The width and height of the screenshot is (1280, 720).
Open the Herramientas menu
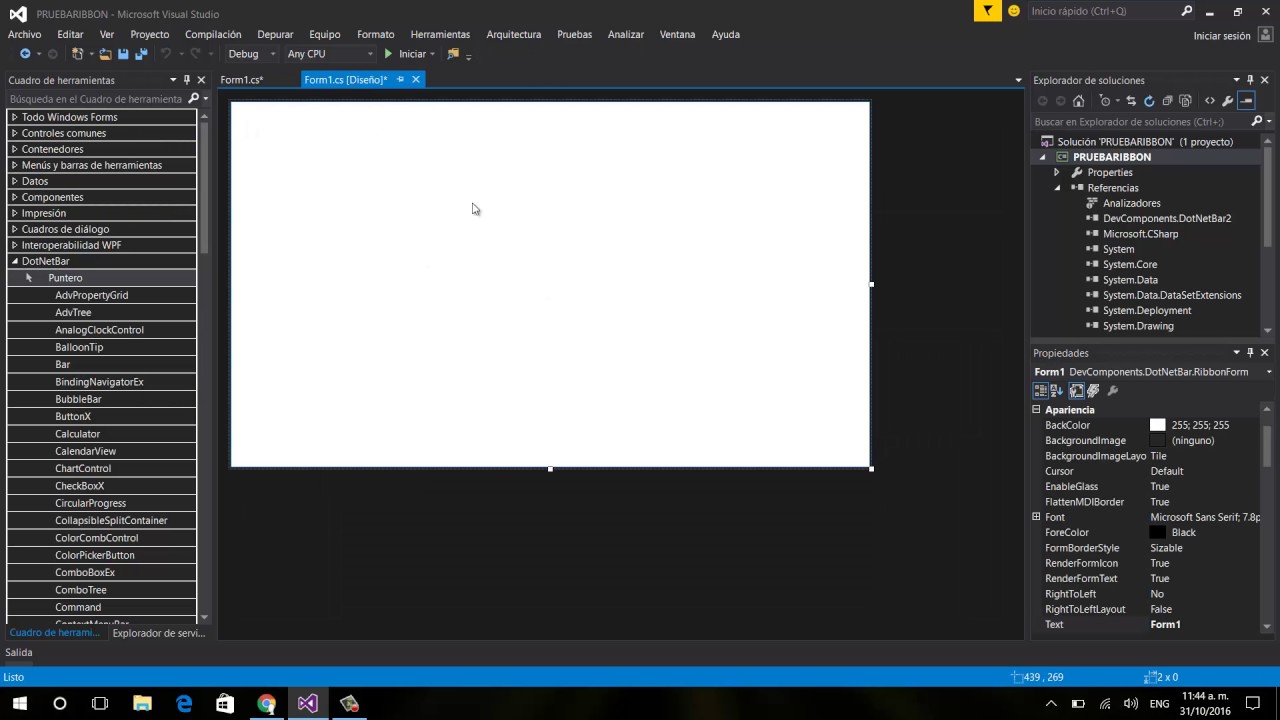coord(440,34)
